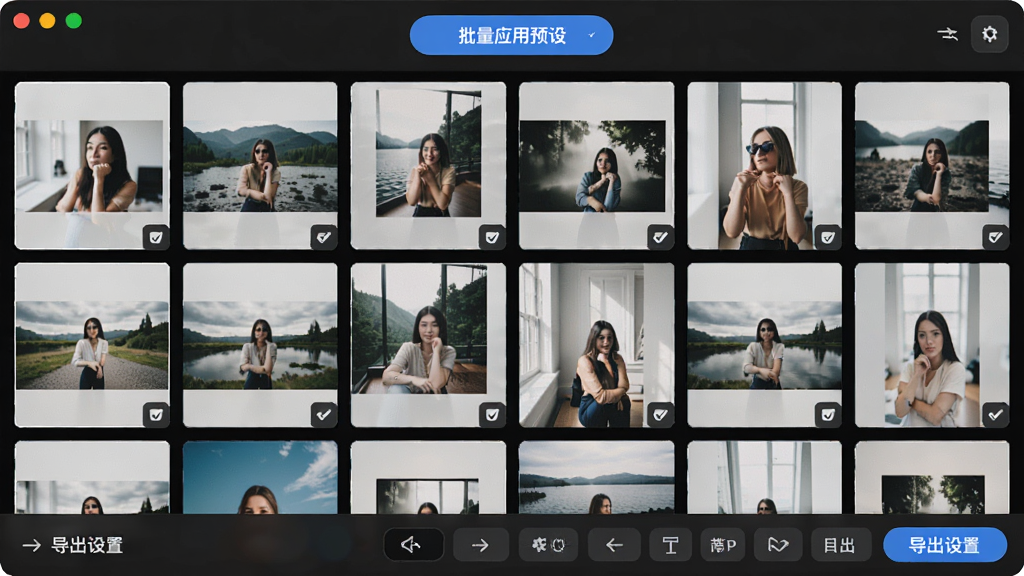Select the seated deck portrait thumbnail

coord(428,345)
